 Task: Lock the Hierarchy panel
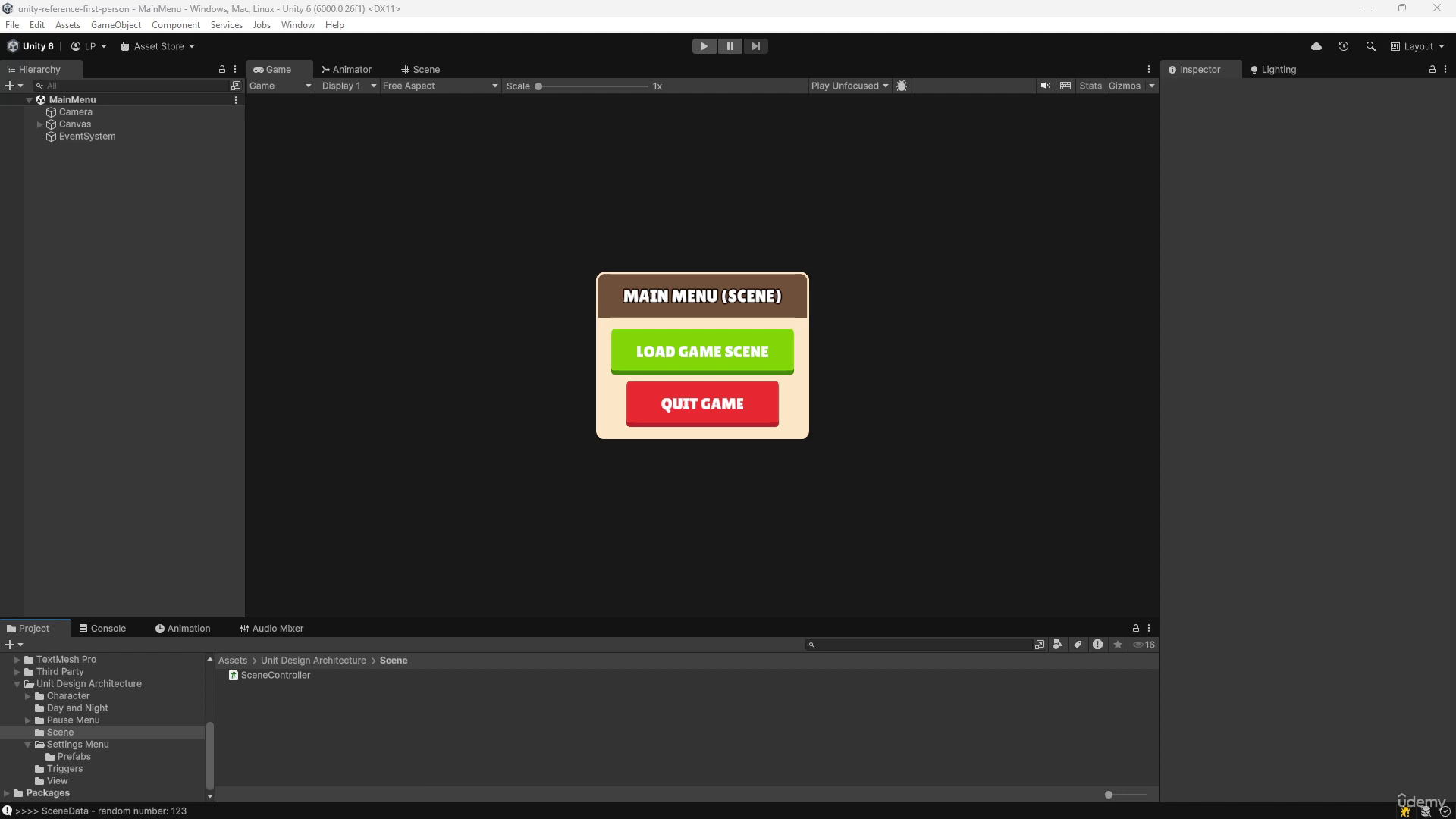coord(222,69)
